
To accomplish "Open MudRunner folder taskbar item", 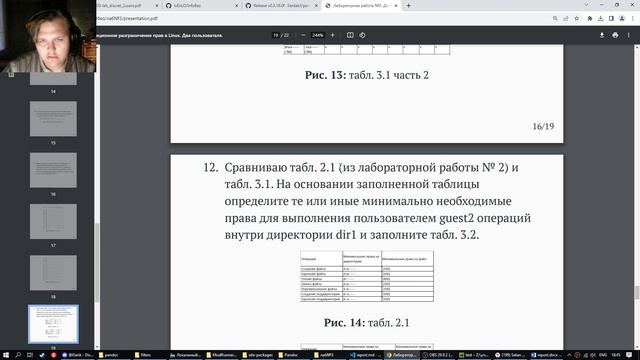I will pyautogui.click(x=221, y=355).
